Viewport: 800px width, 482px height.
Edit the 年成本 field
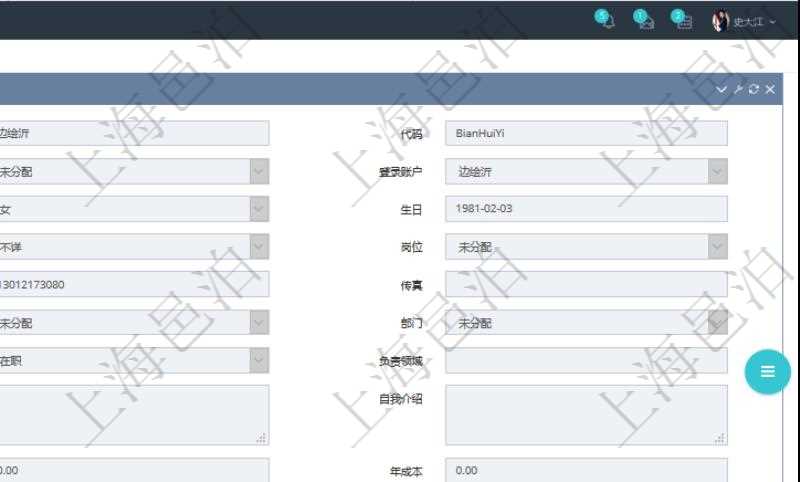(x=586, y=470)
